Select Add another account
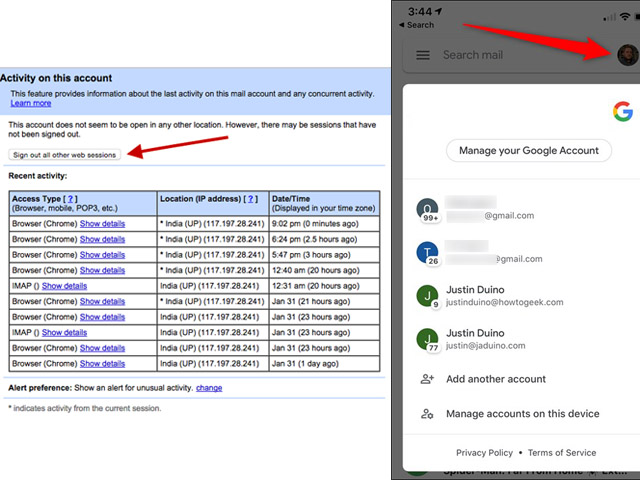 coord(496,379)
